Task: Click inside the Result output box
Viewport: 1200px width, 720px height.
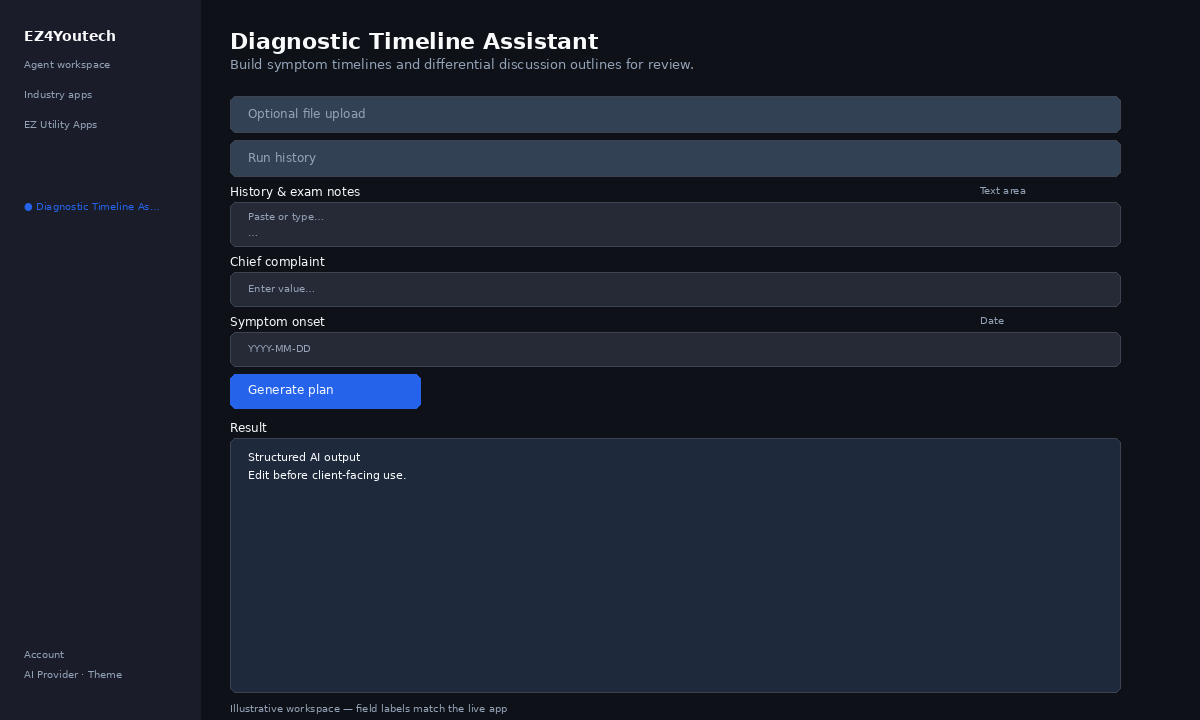Action: point(675,565)
